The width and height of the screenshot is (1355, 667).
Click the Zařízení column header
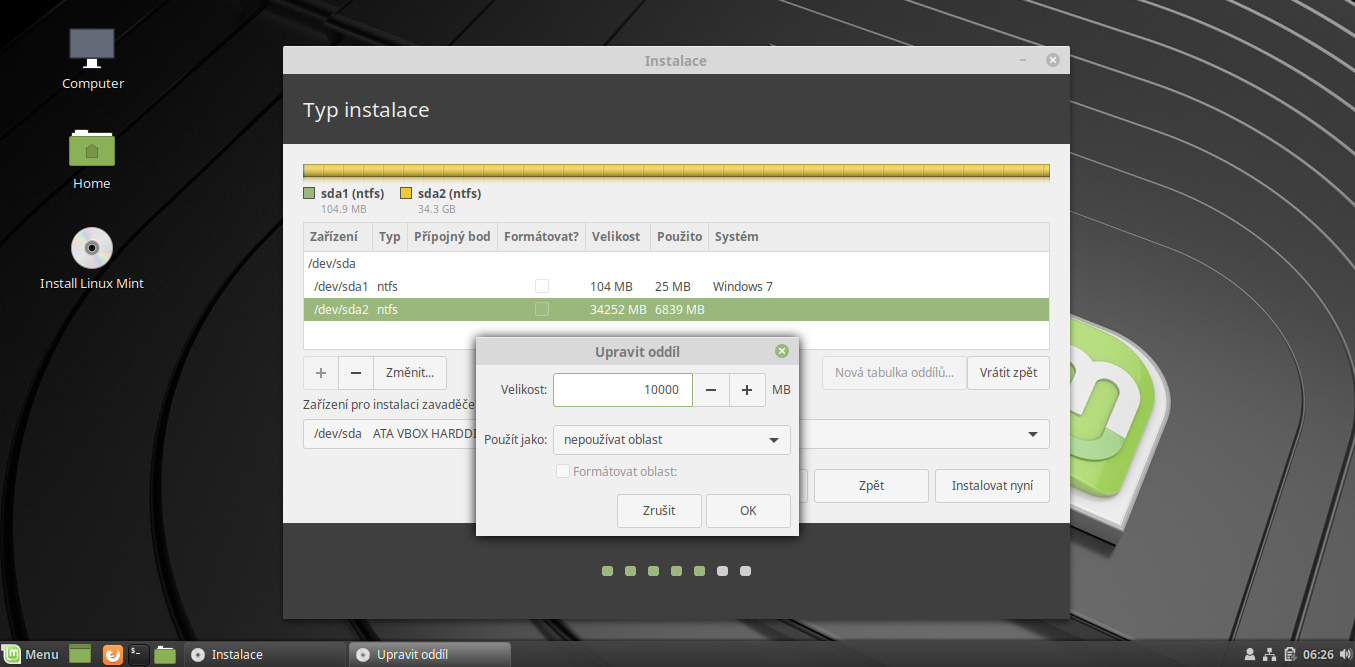pos(338,237)
